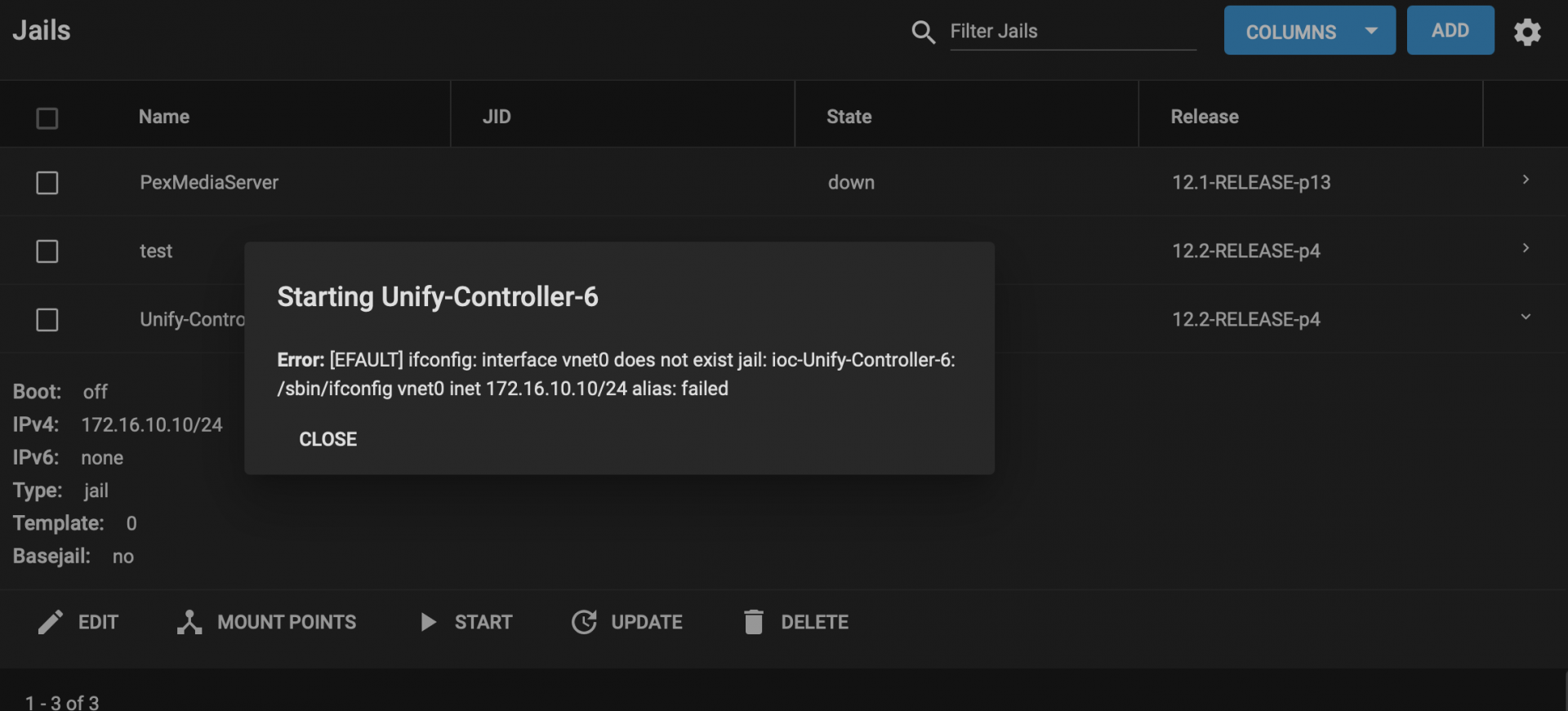Click the down state of PexMediaServer
1568x711 pixels.
click(851, 183)
